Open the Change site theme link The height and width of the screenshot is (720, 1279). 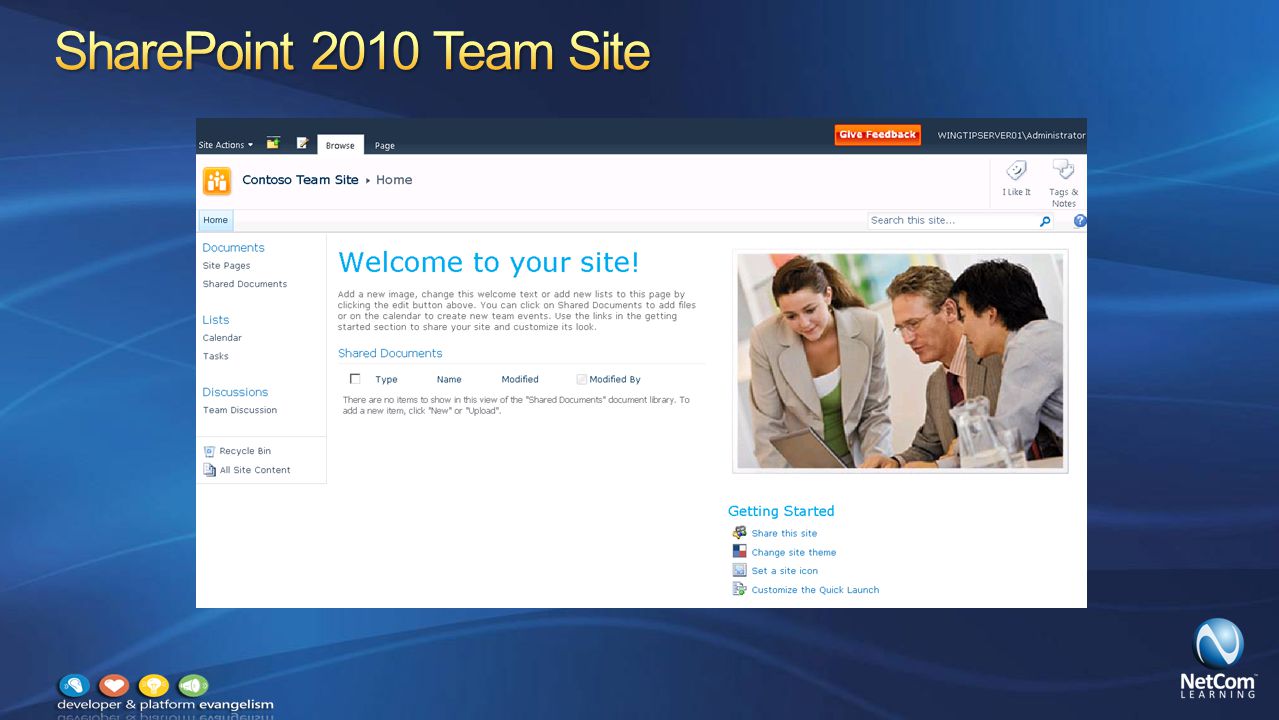coord(794,553)
